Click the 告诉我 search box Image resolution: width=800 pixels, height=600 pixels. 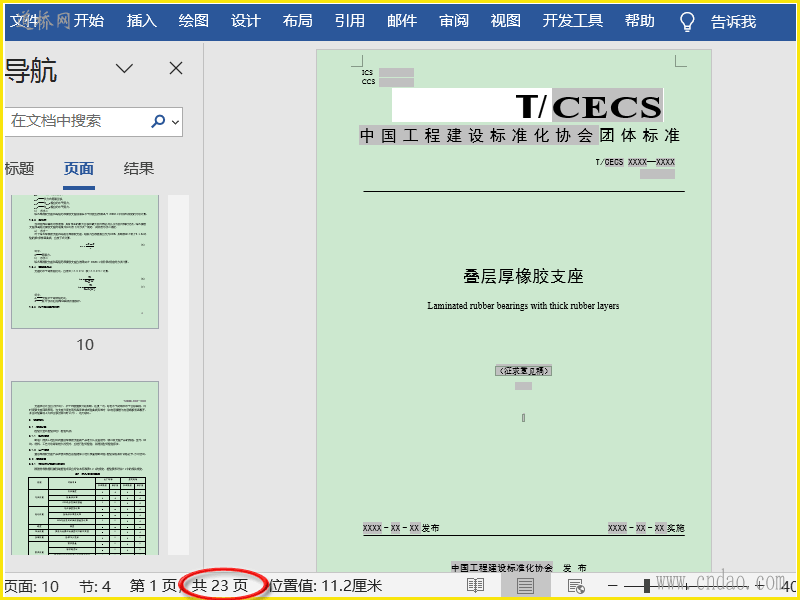coord(733,21)
